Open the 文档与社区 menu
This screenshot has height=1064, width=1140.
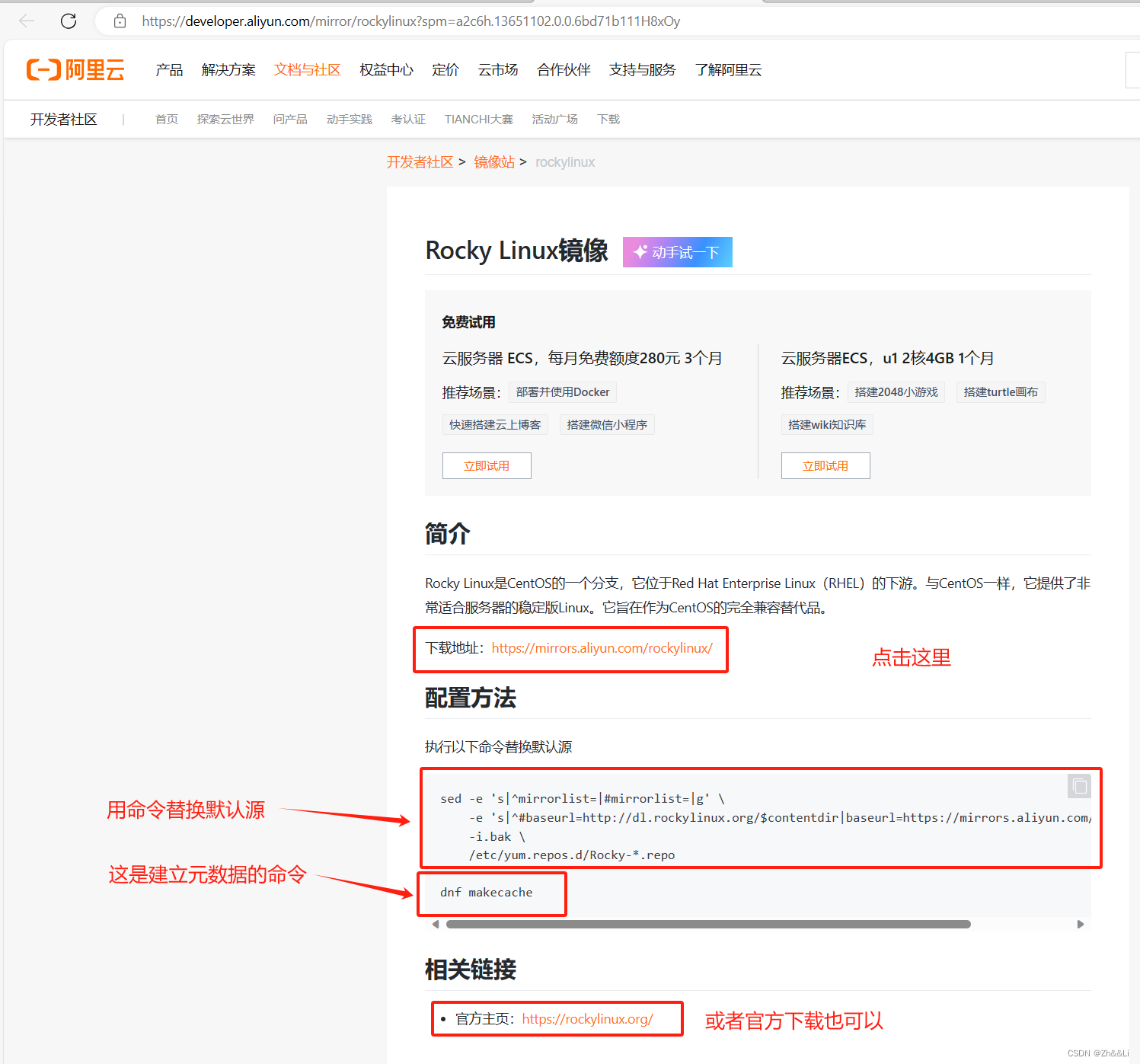(x=308, y=70)
